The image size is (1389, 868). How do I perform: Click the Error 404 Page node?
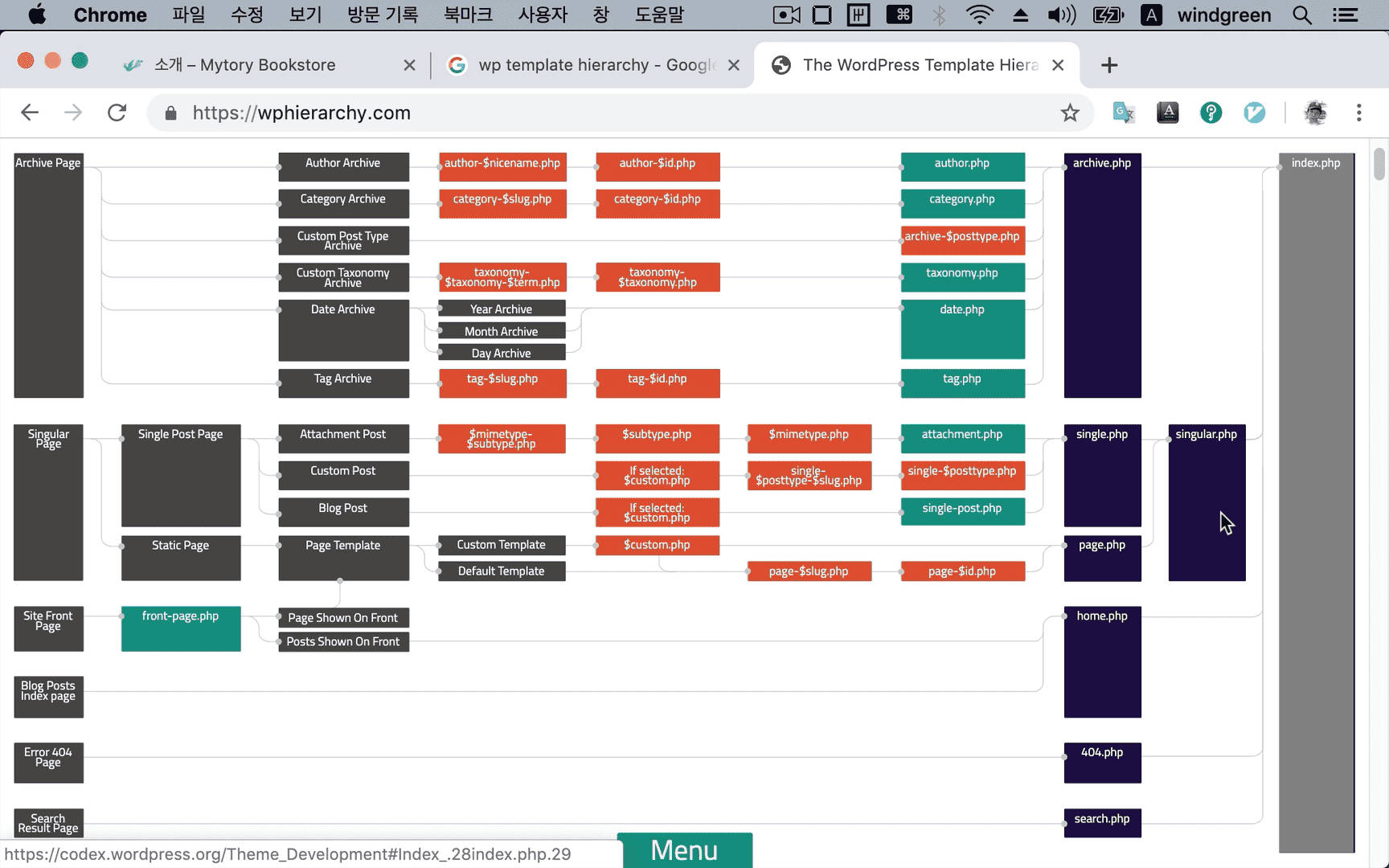coord(48,762)
